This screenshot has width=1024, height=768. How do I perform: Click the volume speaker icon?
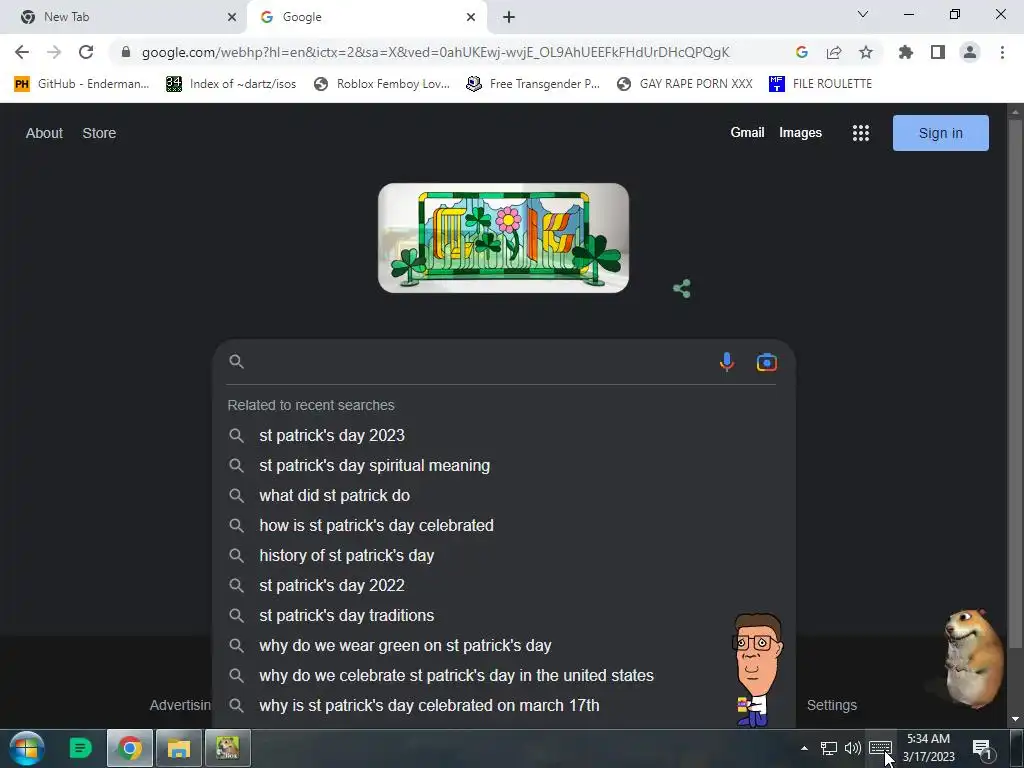852,748
